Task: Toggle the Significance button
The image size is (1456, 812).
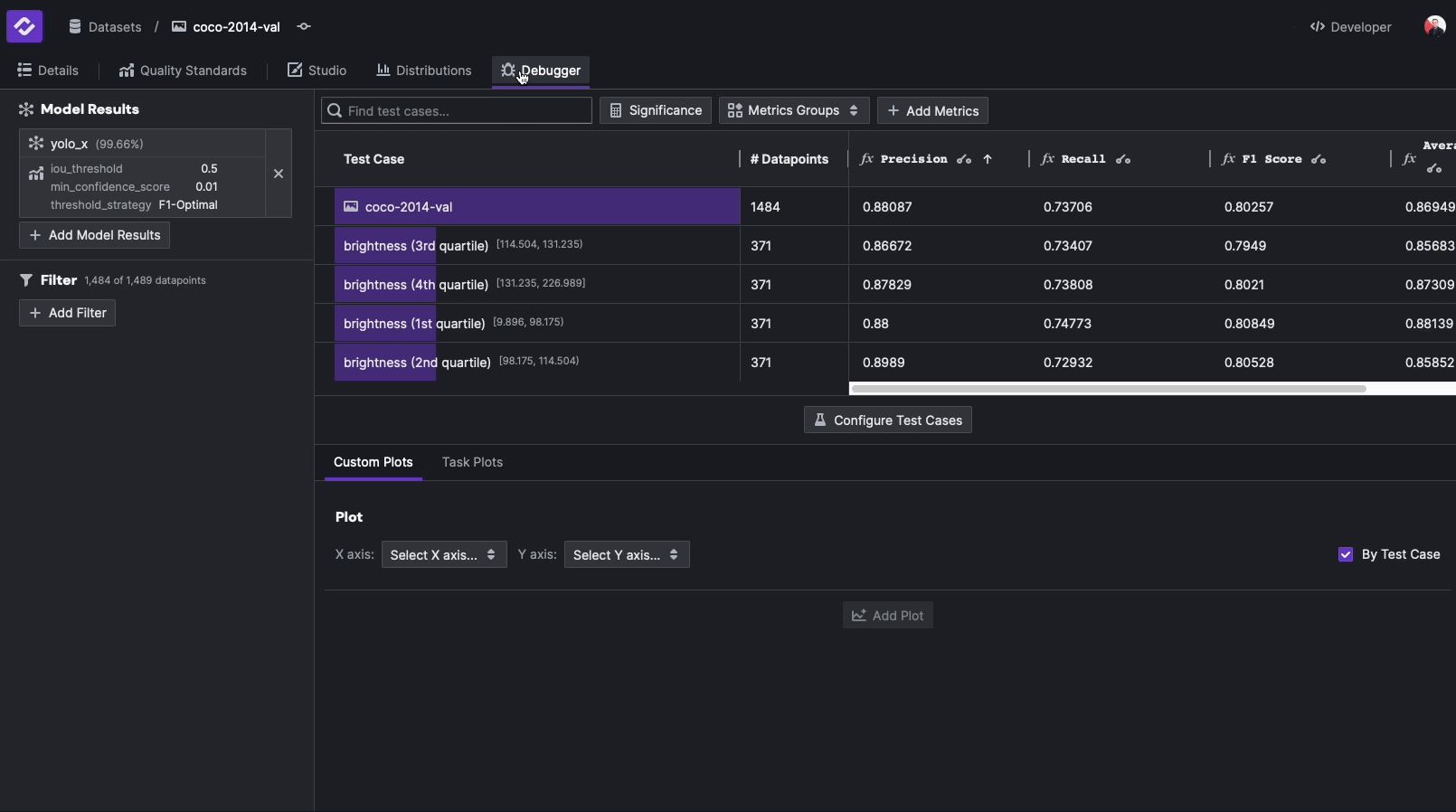Action: tap(656, 110)
